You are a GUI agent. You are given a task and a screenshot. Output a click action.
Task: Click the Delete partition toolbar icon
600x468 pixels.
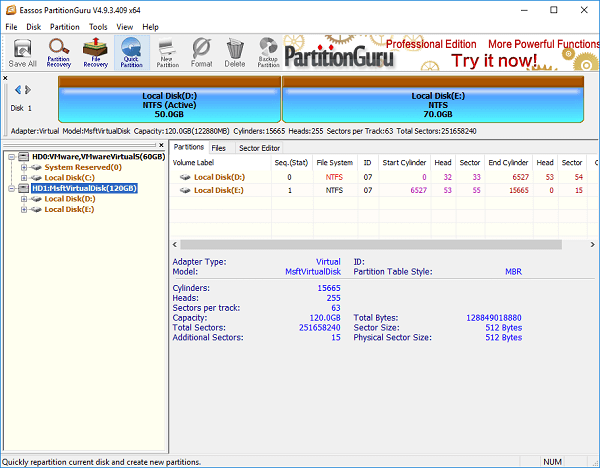tap(235, 53)
